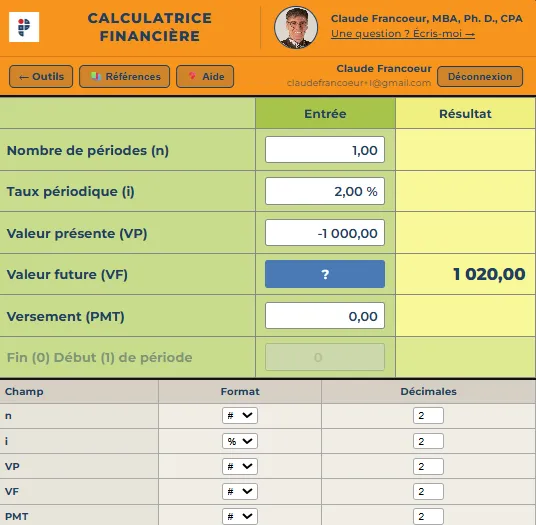This screenshot has height=525, width=536.
Task: Open the Format dropdown for VP
Action: pyautogui.click(x=240, y=467)
